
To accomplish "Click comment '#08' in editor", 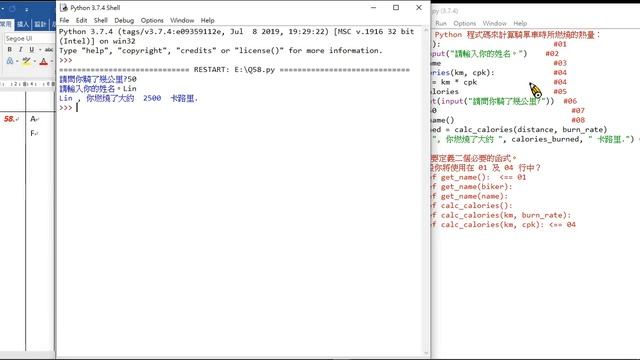I will coord(578,120).
